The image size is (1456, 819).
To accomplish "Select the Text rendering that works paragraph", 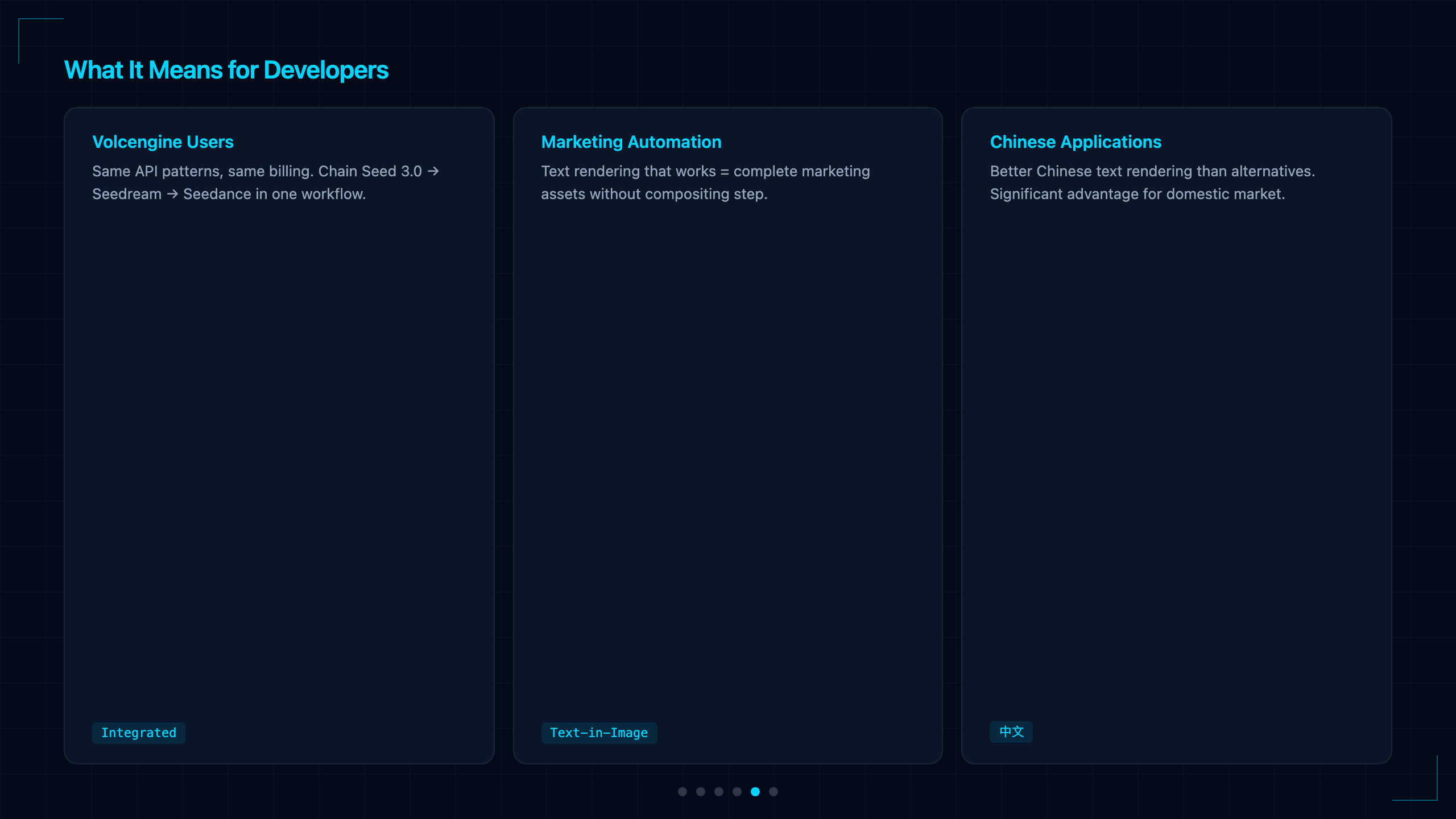I will point(705,183).
